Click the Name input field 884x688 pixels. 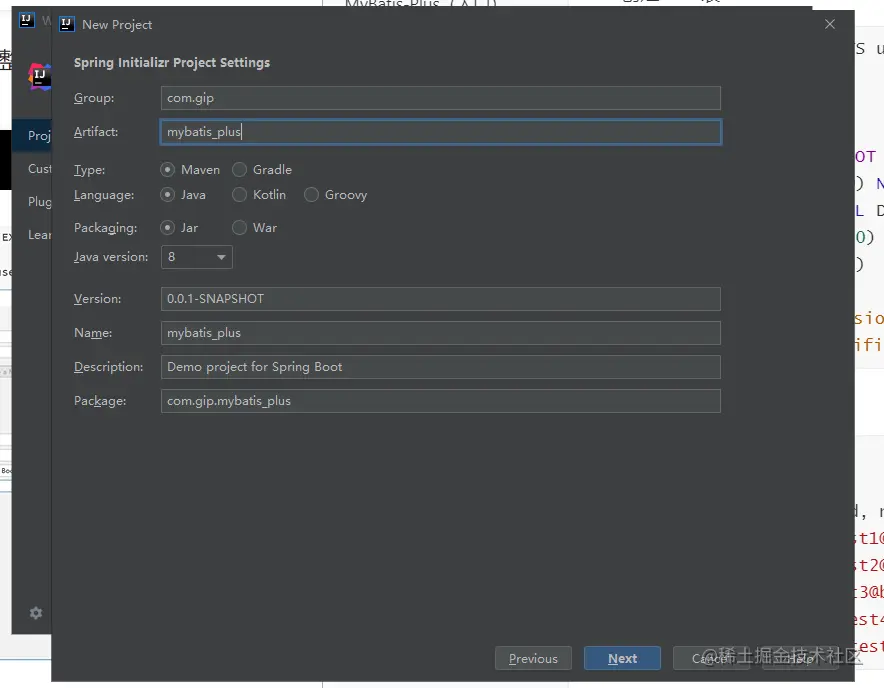440,333
